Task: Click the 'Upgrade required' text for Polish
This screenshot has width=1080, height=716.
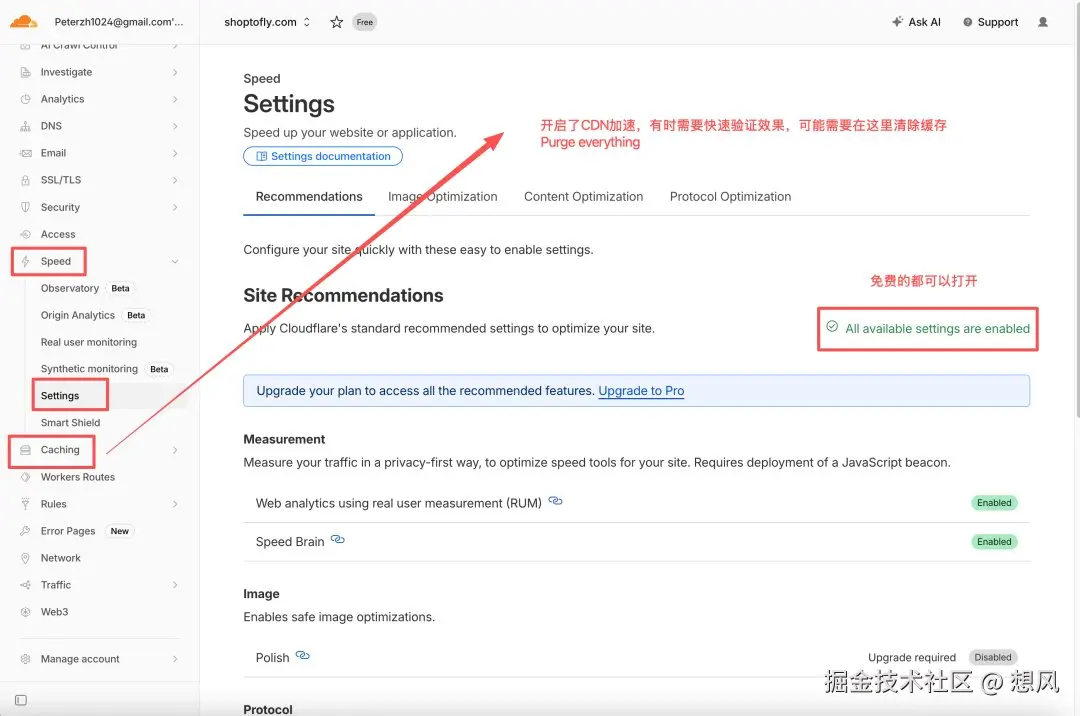Action: click(912, 657)
